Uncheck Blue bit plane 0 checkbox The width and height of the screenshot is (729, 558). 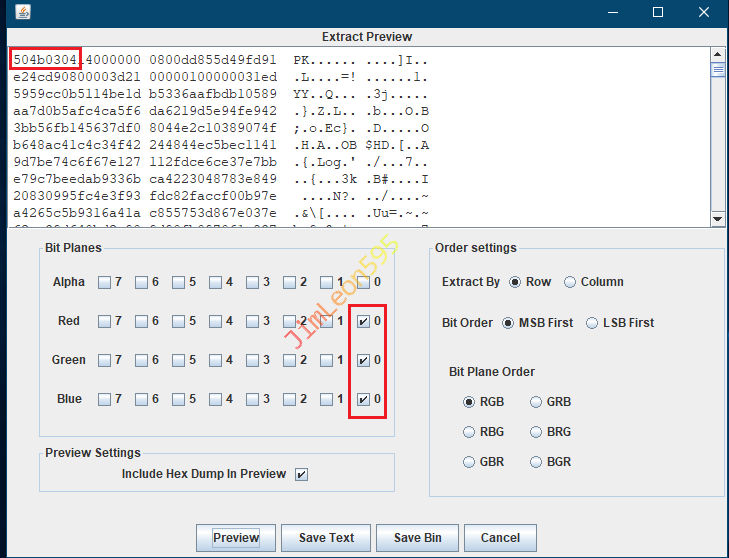pyautogui.click(x=363, y=399)
